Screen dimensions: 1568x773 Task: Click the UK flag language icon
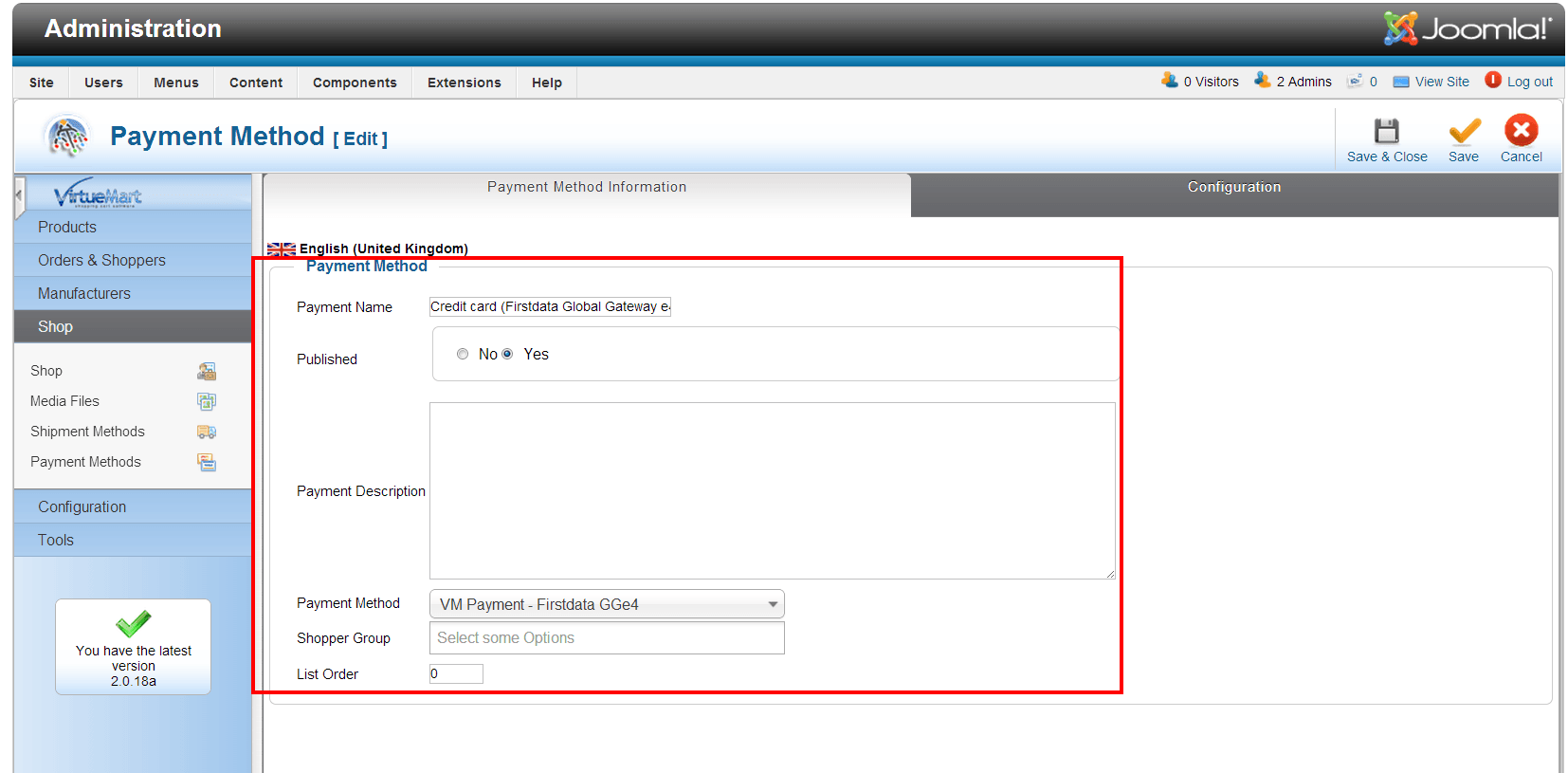click(x=282, y=249)
